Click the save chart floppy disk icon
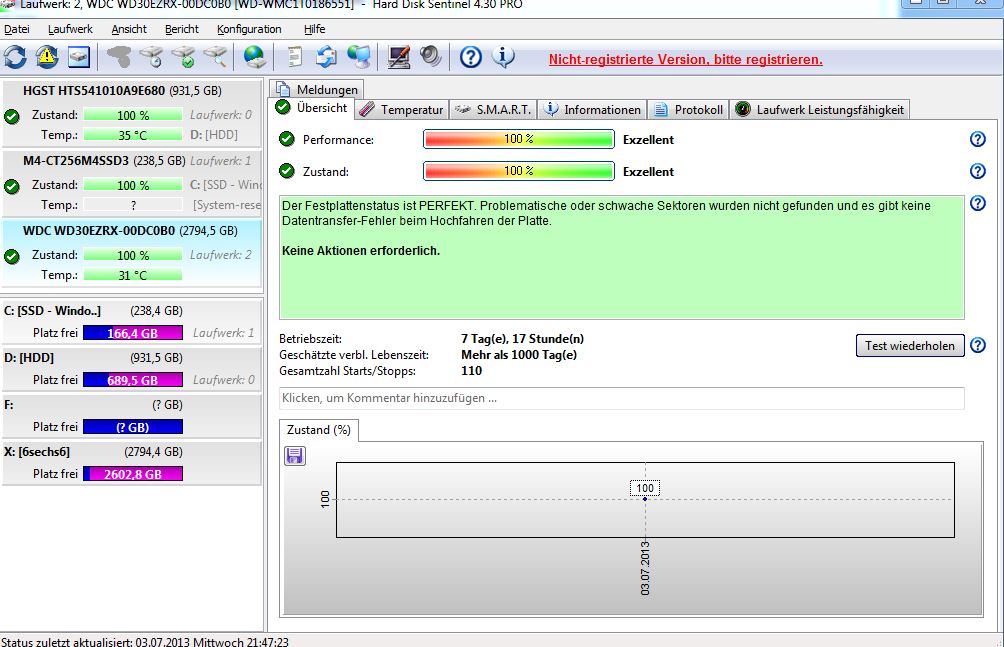 295,455
